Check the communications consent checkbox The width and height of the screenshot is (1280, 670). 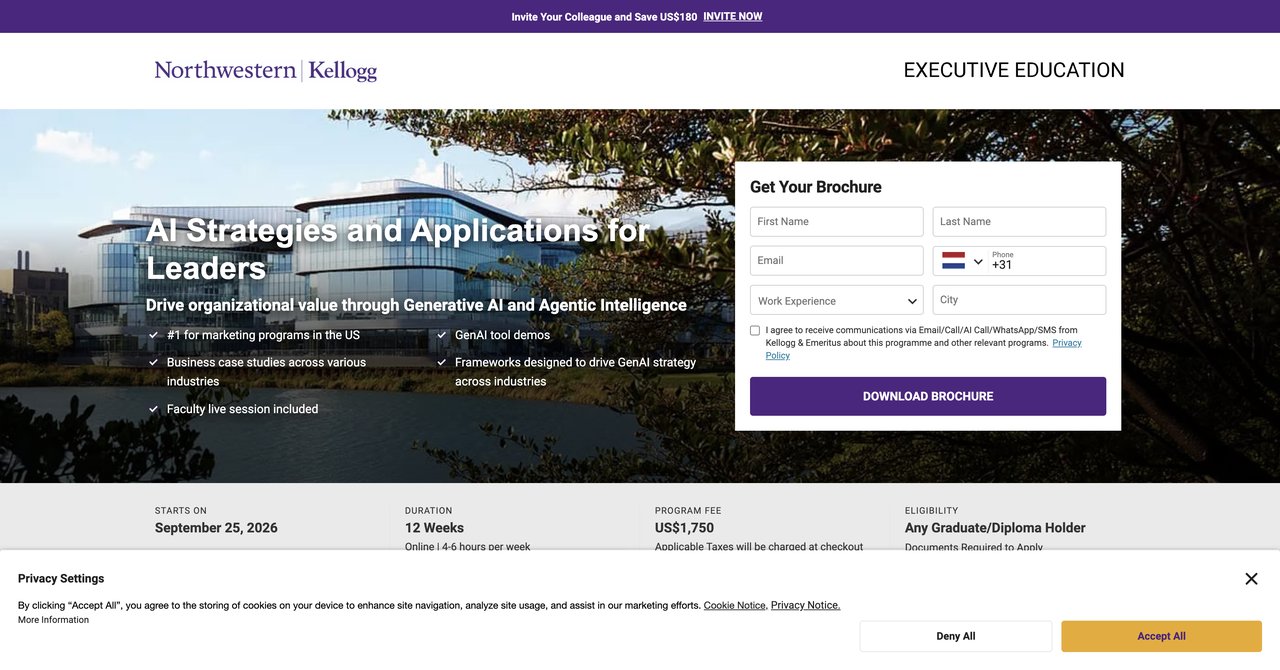point(755,330)
